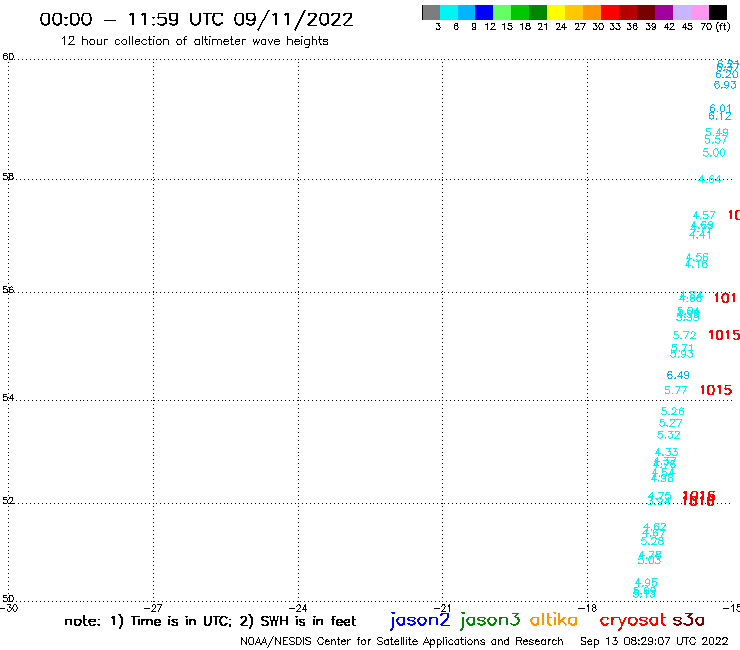Click the longitude axis label '-24'

click(298, 608)
